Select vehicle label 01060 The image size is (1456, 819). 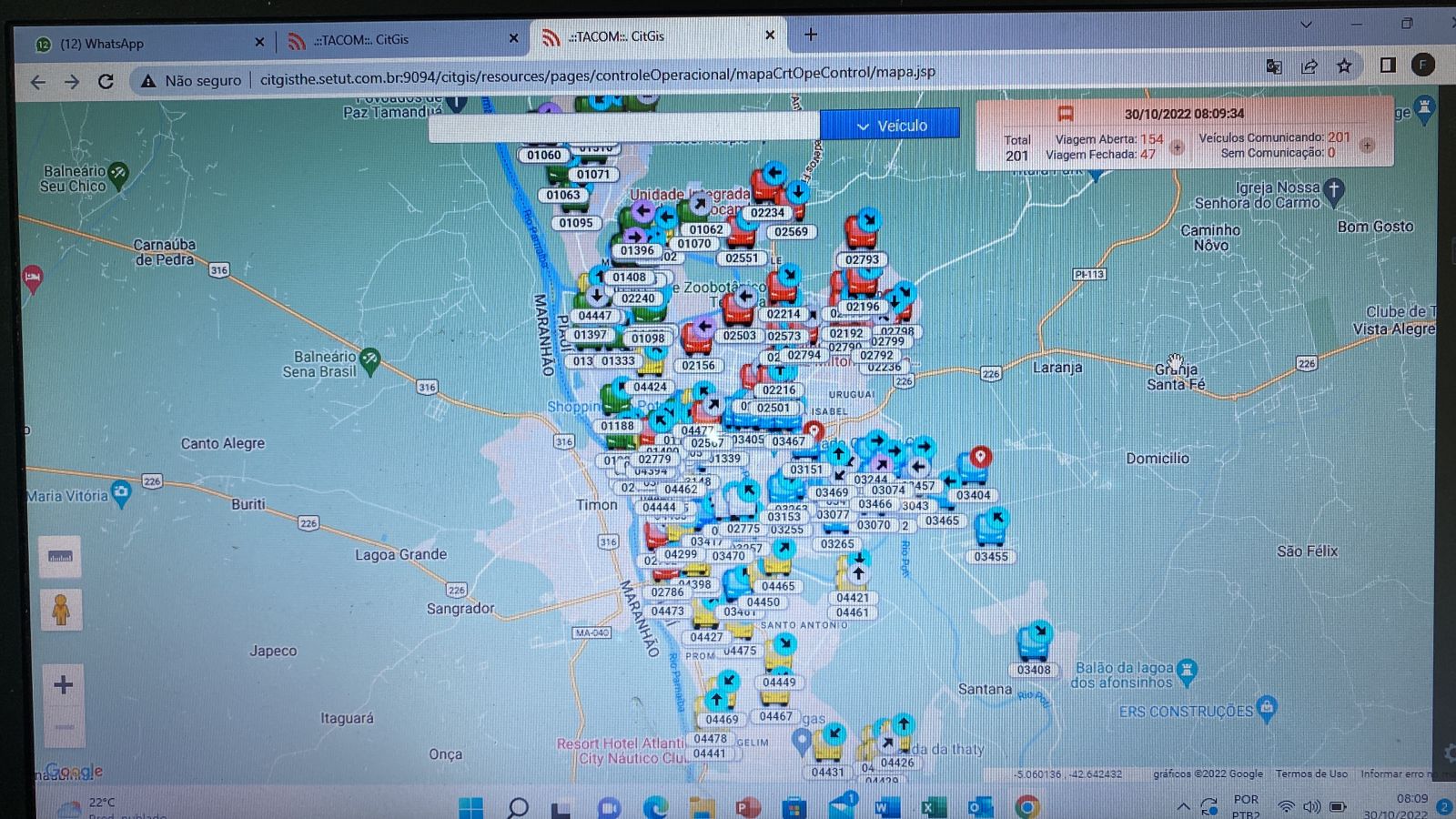[x=543, y=155]
